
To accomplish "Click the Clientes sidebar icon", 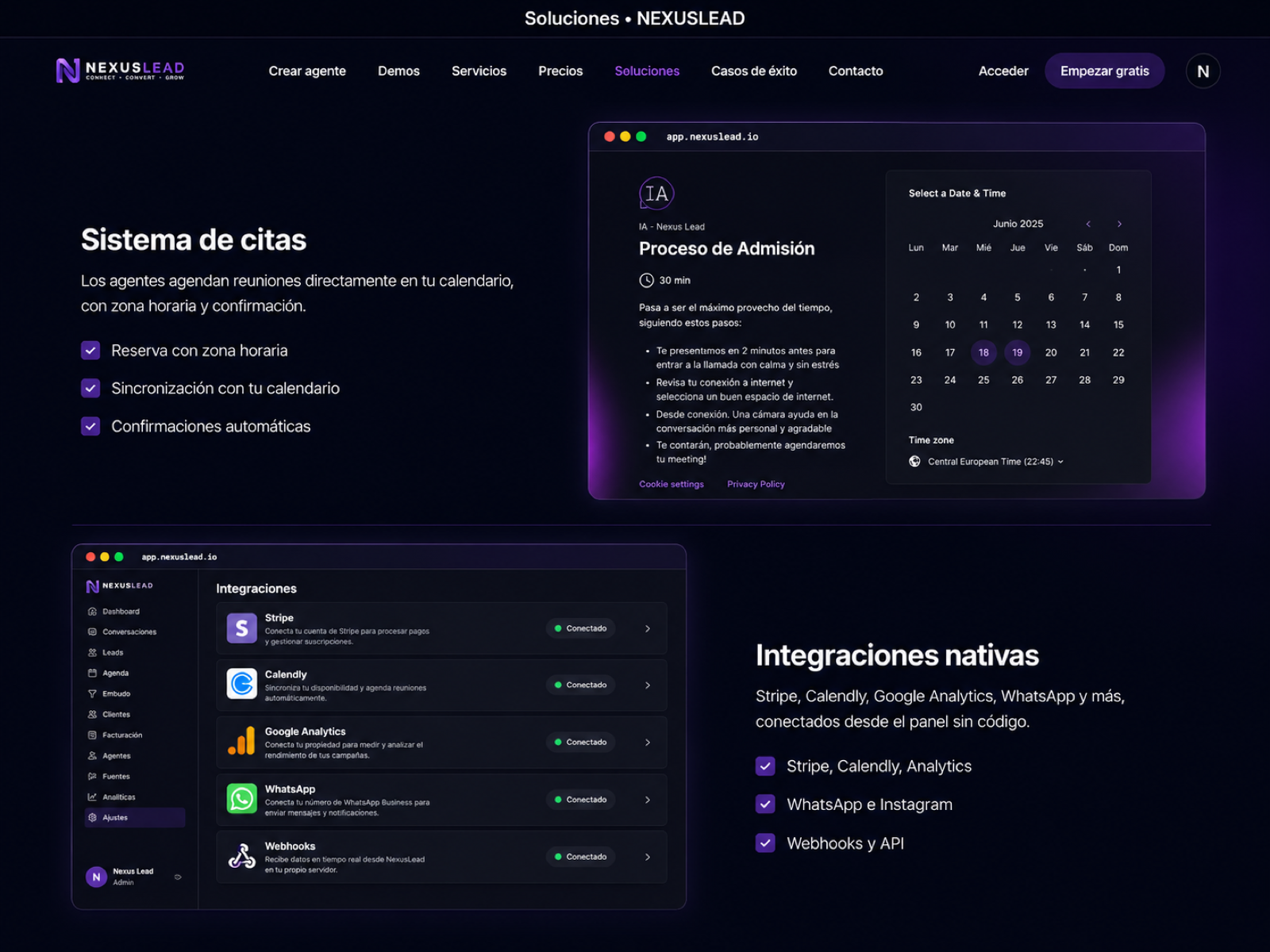I will (92, 715).
